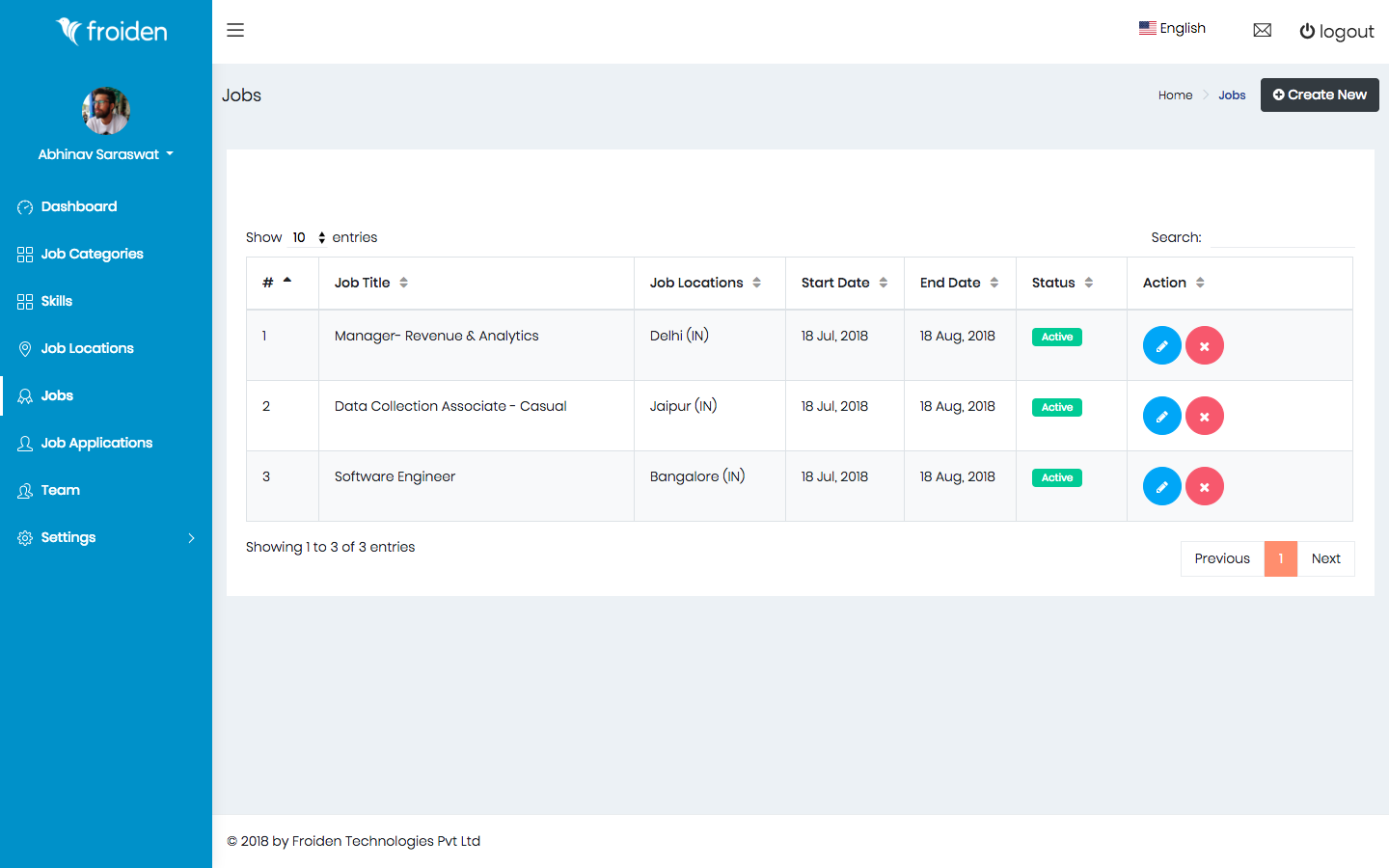This screenshot has width=1389, height=868.
Task: Delete the Software Engineer job
Action: pos(1204,486)
